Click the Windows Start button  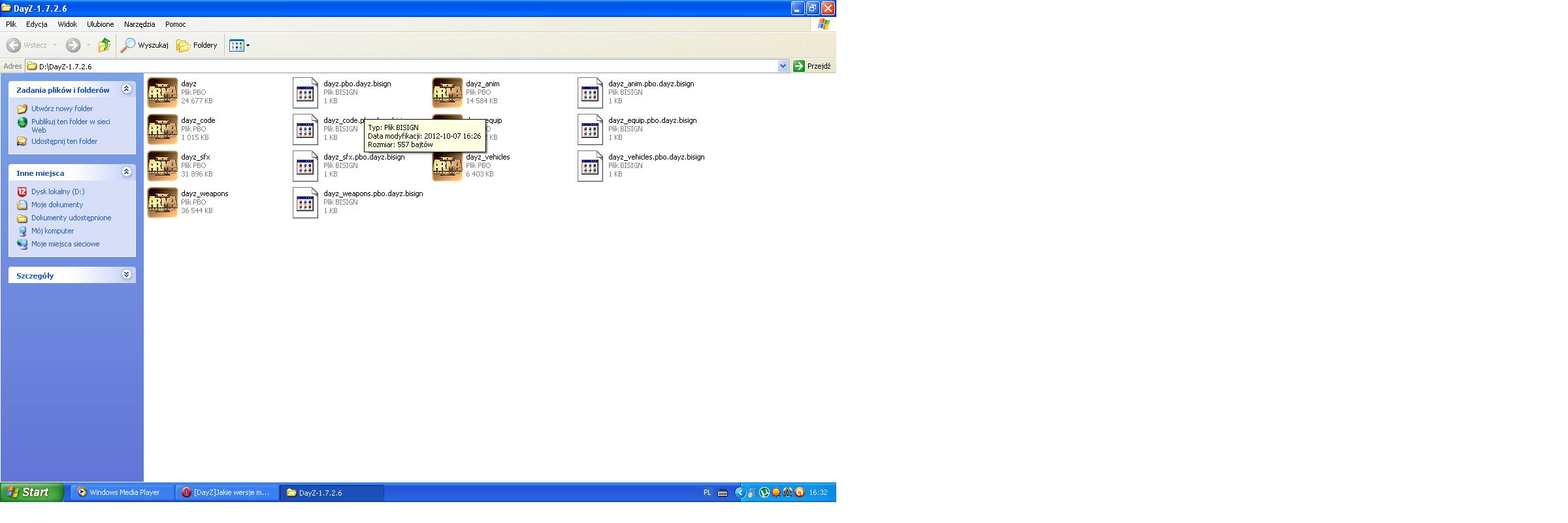pyautogui.click(x=32, y=492)
